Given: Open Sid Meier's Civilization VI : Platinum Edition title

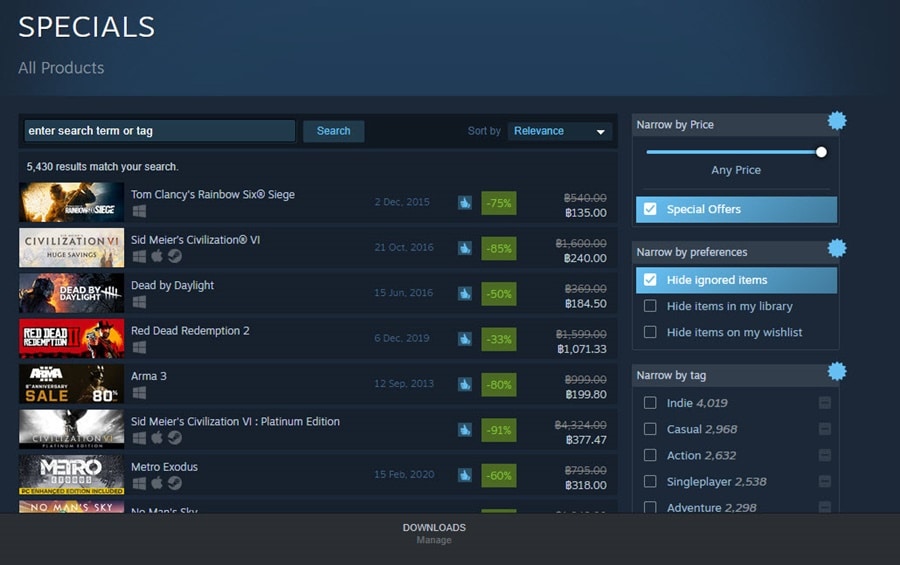Looking at the screenshot, I should [x=235, y=421].
